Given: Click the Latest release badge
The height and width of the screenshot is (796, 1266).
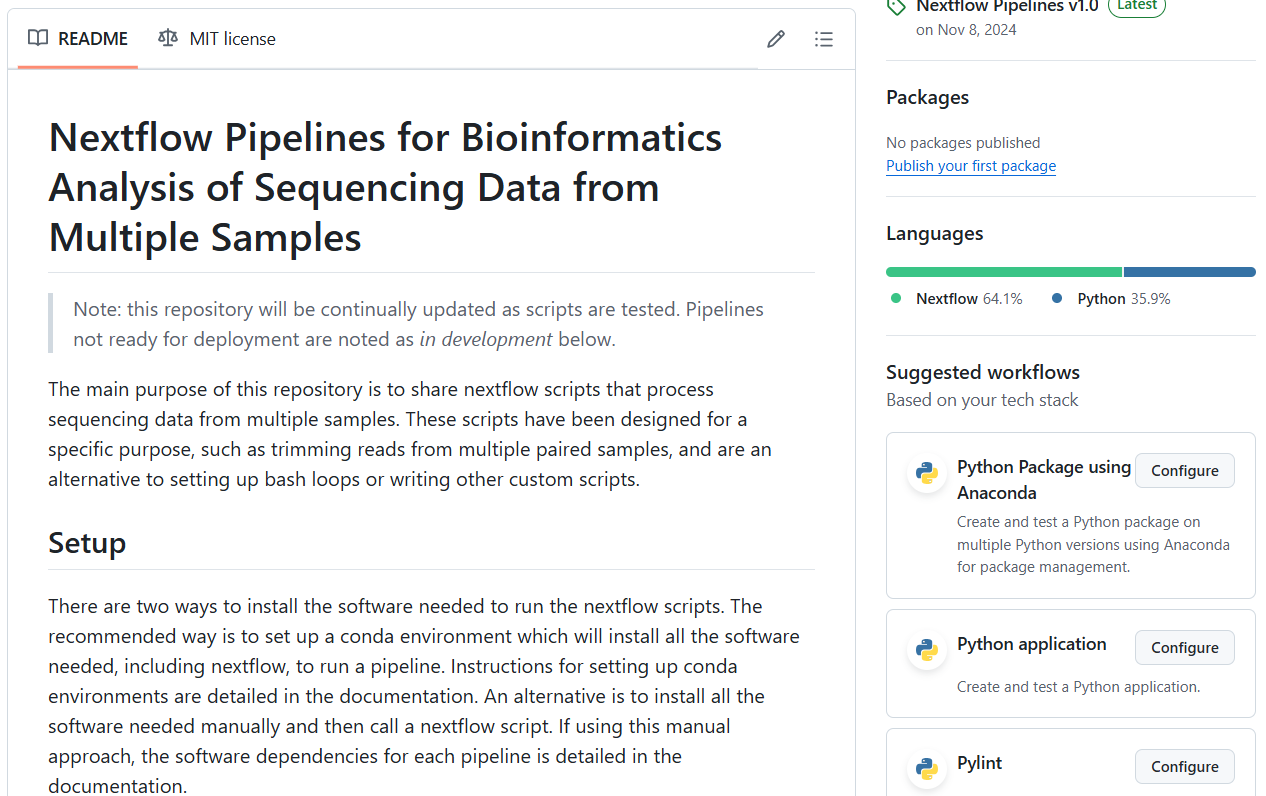Looking at the screenshot, I should (x=1137, y=5).
